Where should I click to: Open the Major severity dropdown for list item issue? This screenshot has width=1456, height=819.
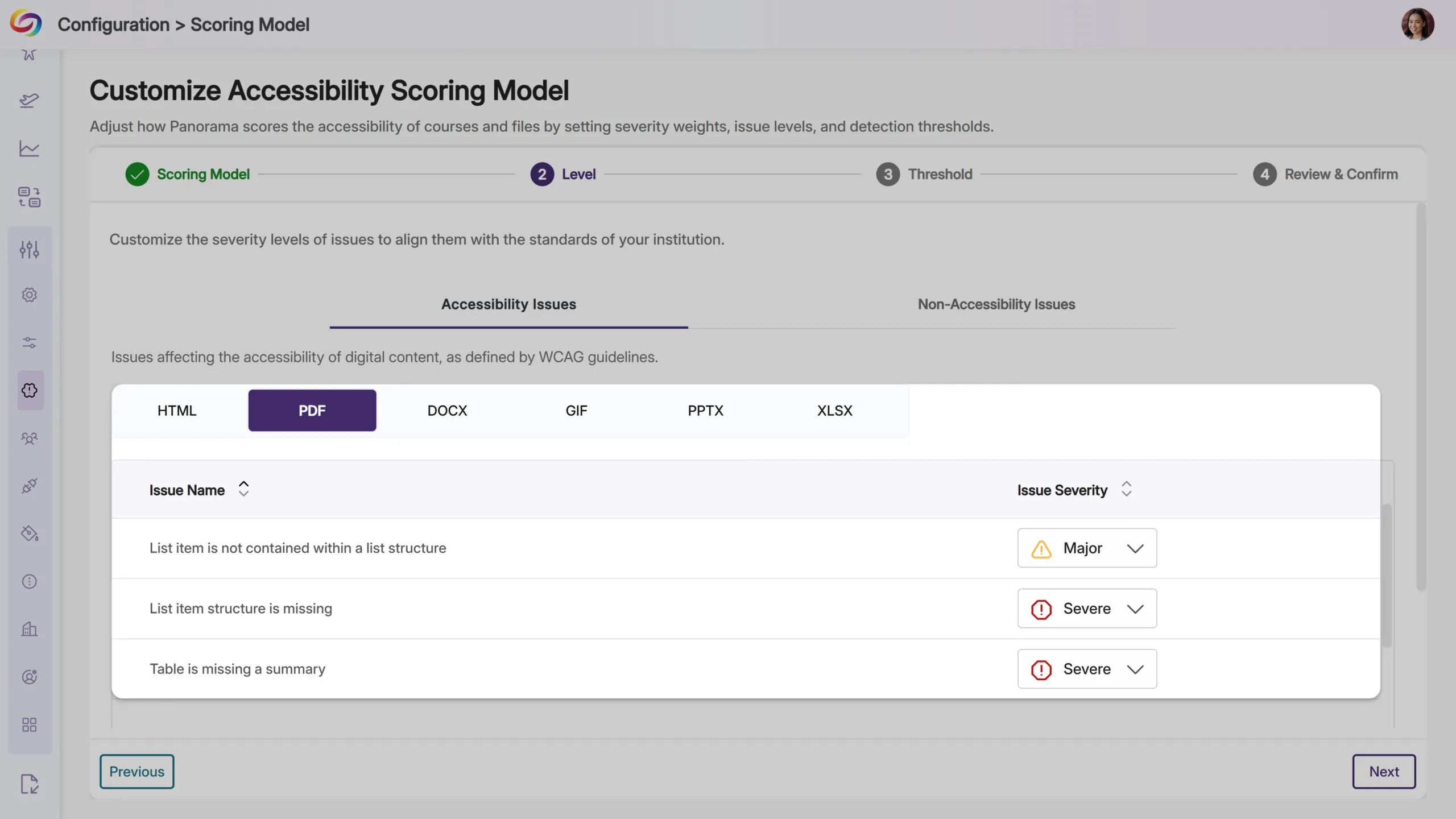click(x=1087, y=548)
